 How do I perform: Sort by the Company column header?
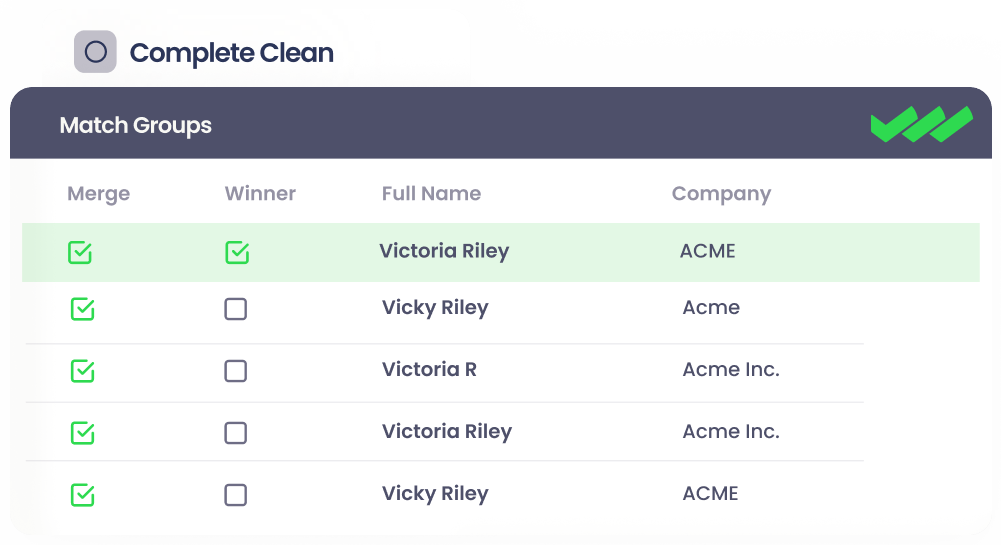click(x=721, y=194)
